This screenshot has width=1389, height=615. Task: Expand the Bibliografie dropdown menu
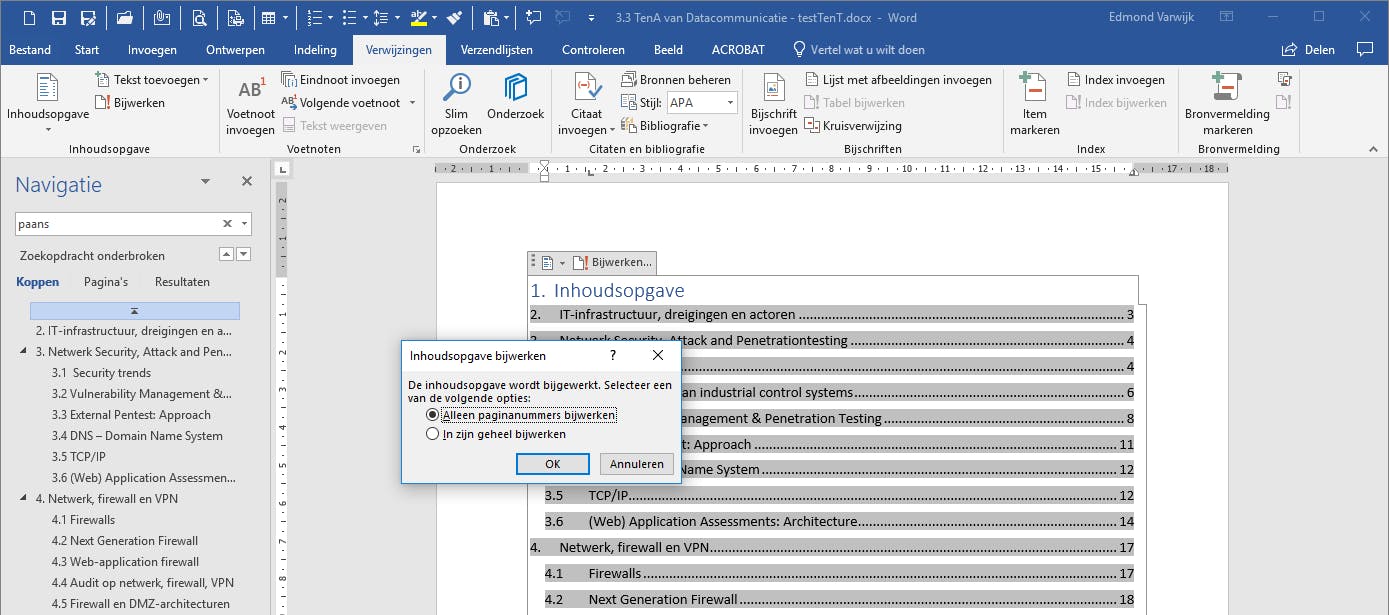[x=666, y=126]
